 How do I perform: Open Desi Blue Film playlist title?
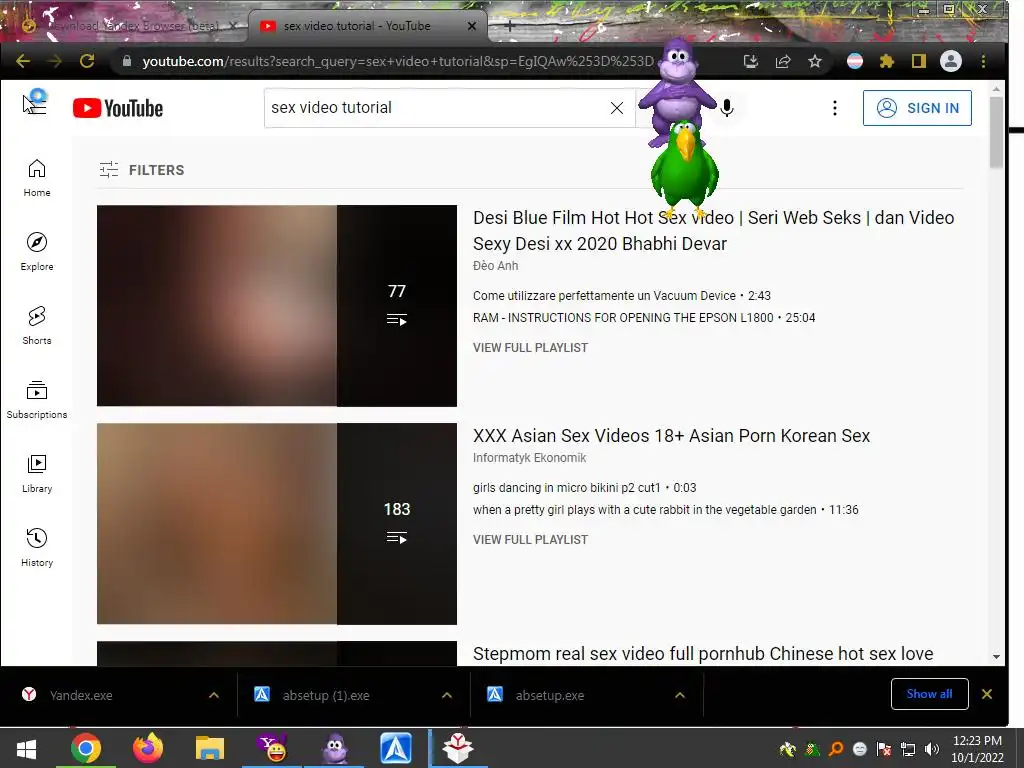point(713,231)
